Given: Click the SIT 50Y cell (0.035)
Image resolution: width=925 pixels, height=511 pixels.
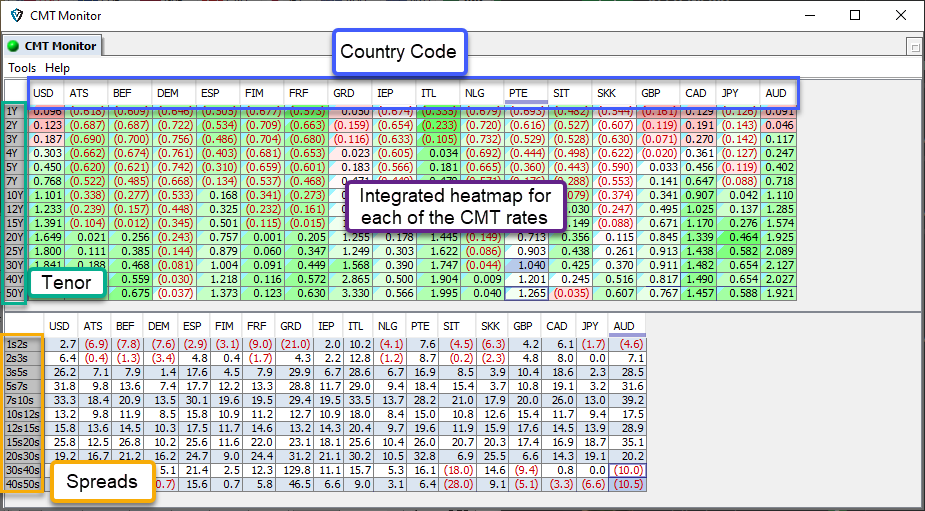Looking at the screenshot, I should point(570,293).
